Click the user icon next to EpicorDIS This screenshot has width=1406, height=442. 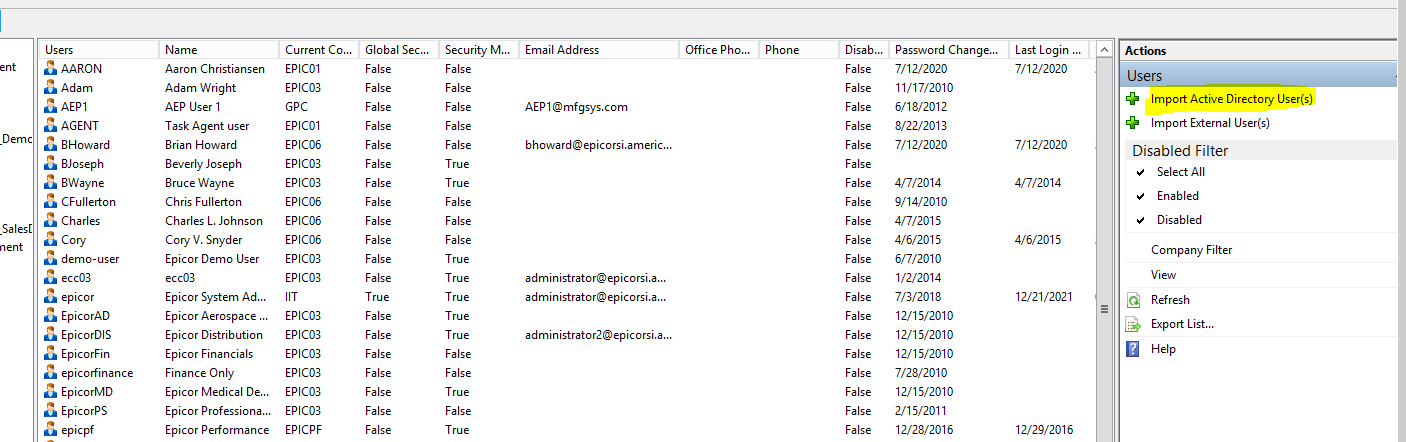[x=50, y=335]
